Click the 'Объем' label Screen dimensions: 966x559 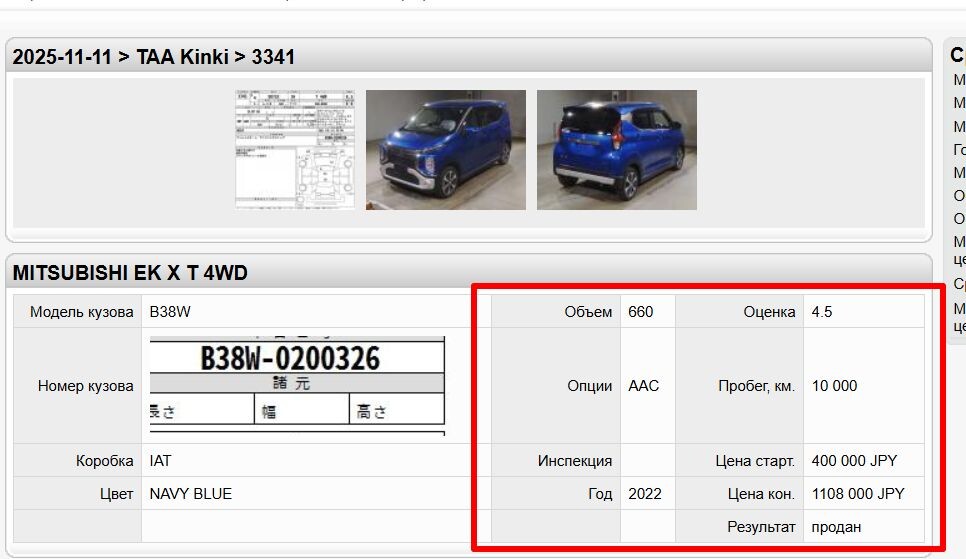pyautogui.click(x=588, y=312)
